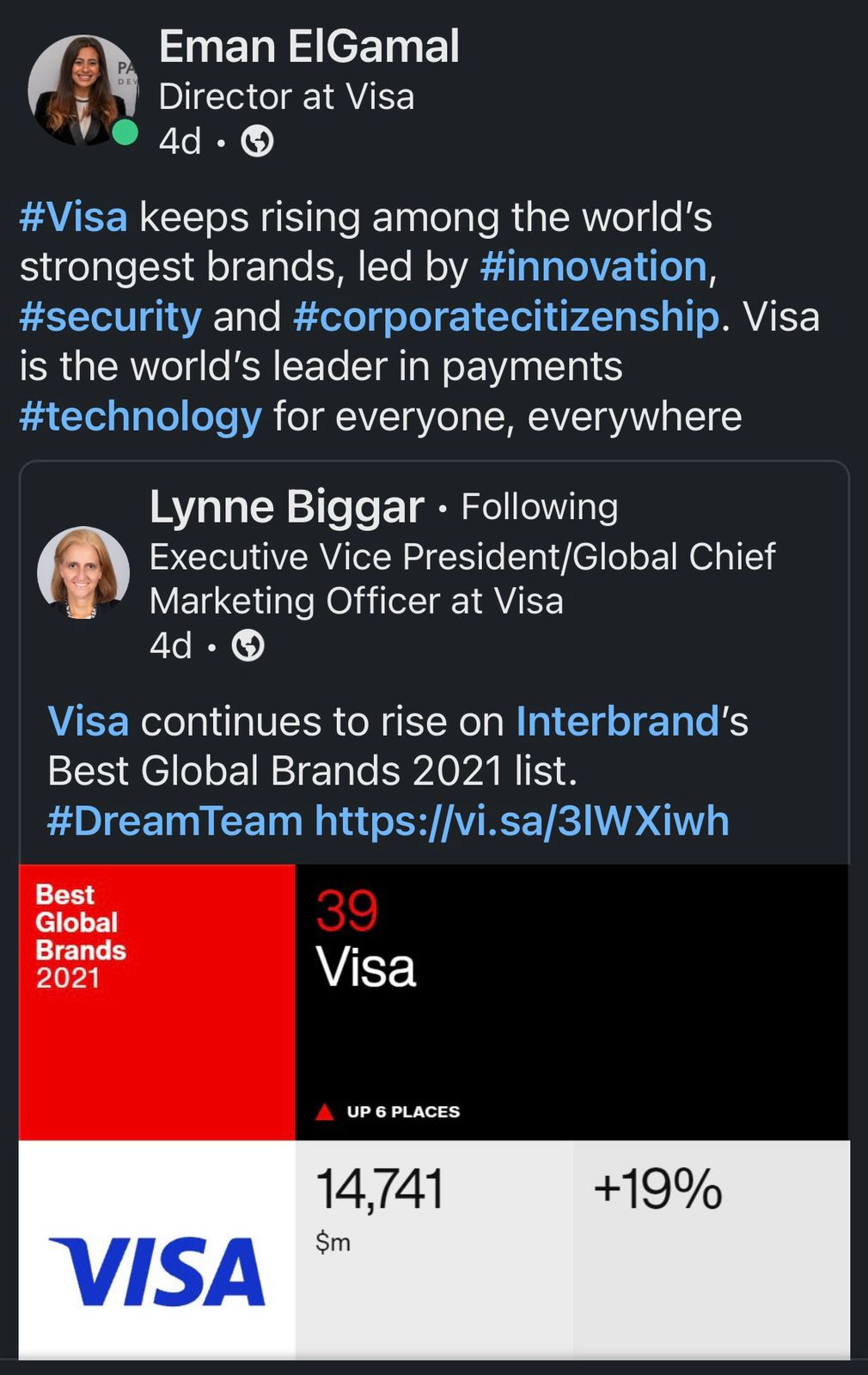Viewport: 868px width, 1375px height.
Task: Click globe icon on Lynne Biggar's post
Action: click(248, 645)
